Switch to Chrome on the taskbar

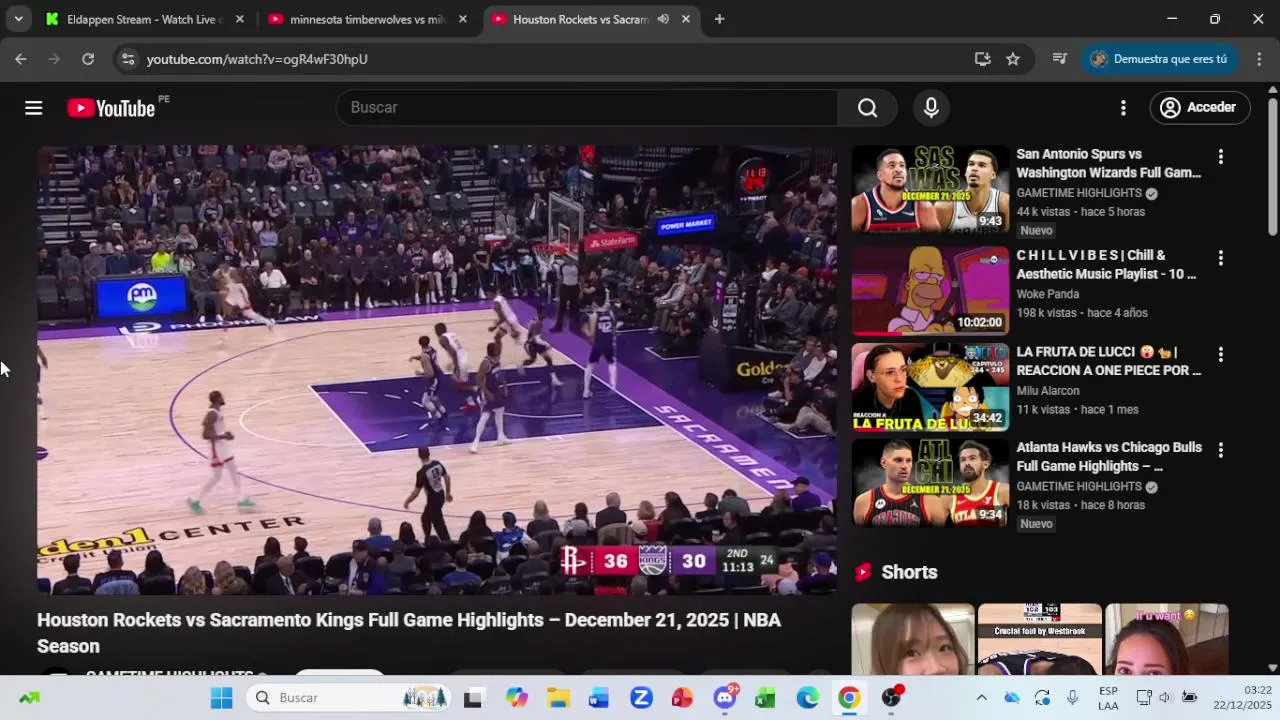[x=849, y=698]
